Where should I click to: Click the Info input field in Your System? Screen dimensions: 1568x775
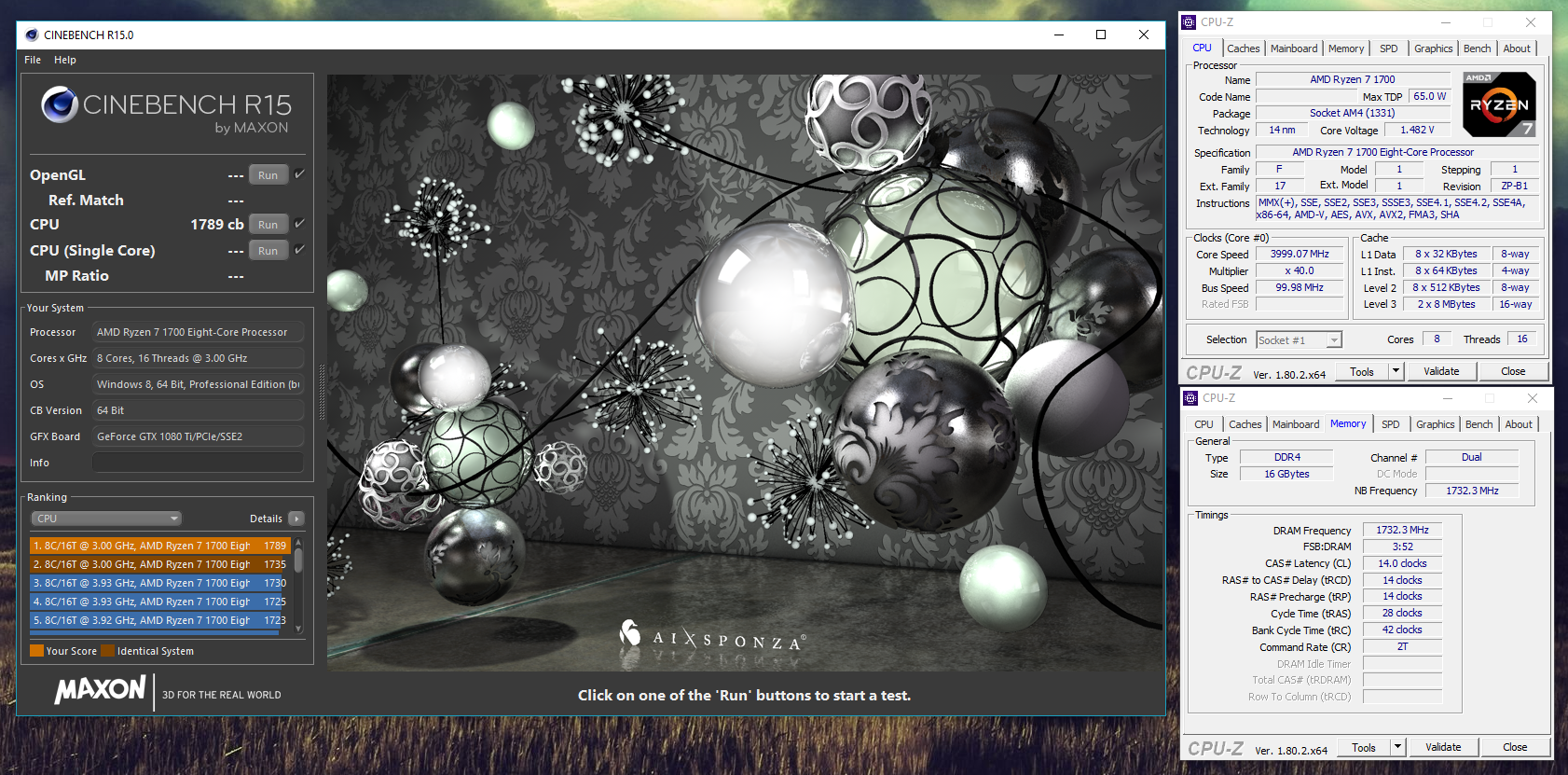198,463
